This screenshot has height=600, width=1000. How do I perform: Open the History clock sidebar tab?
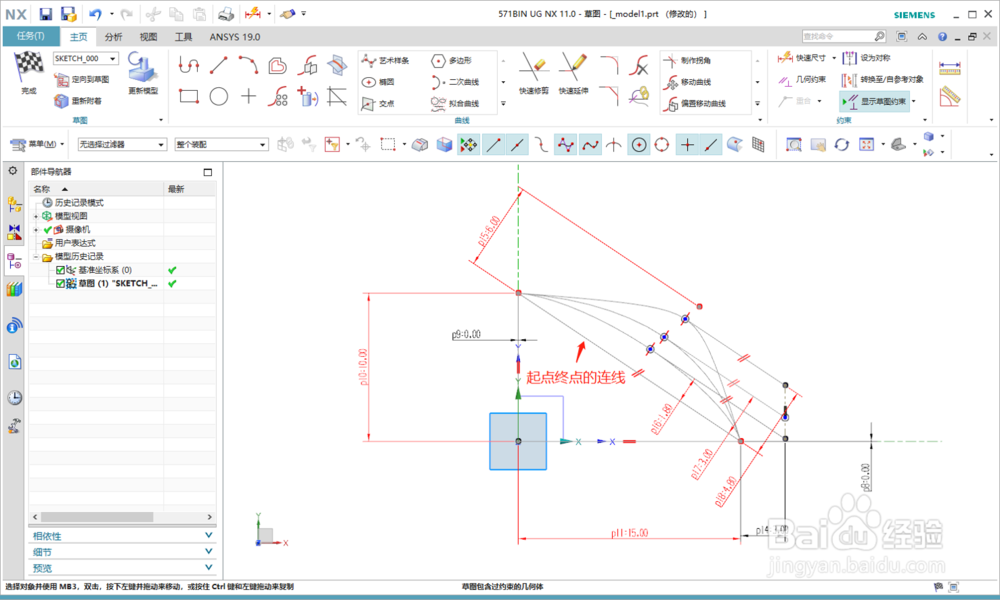click(x=14, y=398)
